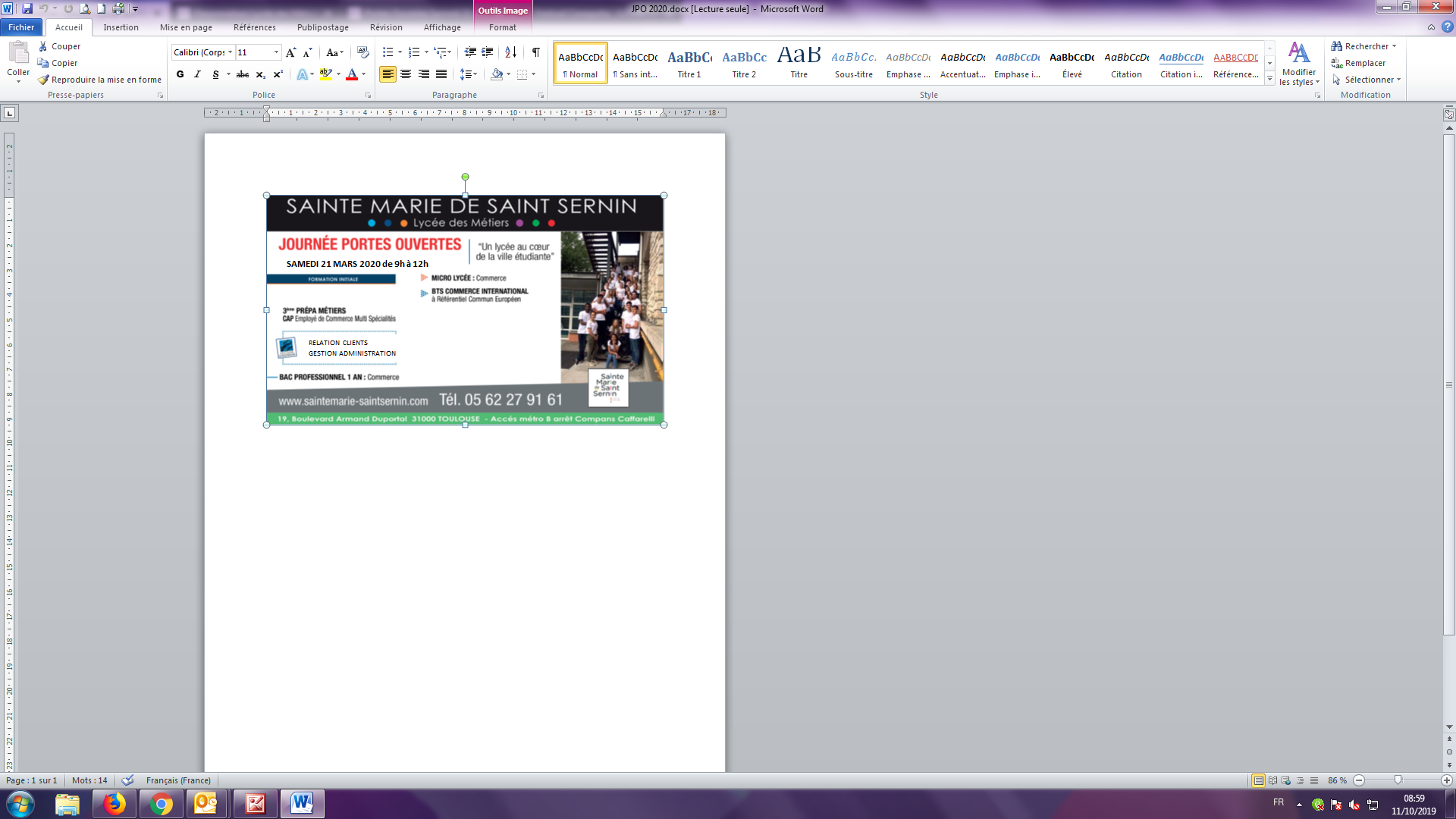Toggle superscript formatting

click(x=278, y=74)
